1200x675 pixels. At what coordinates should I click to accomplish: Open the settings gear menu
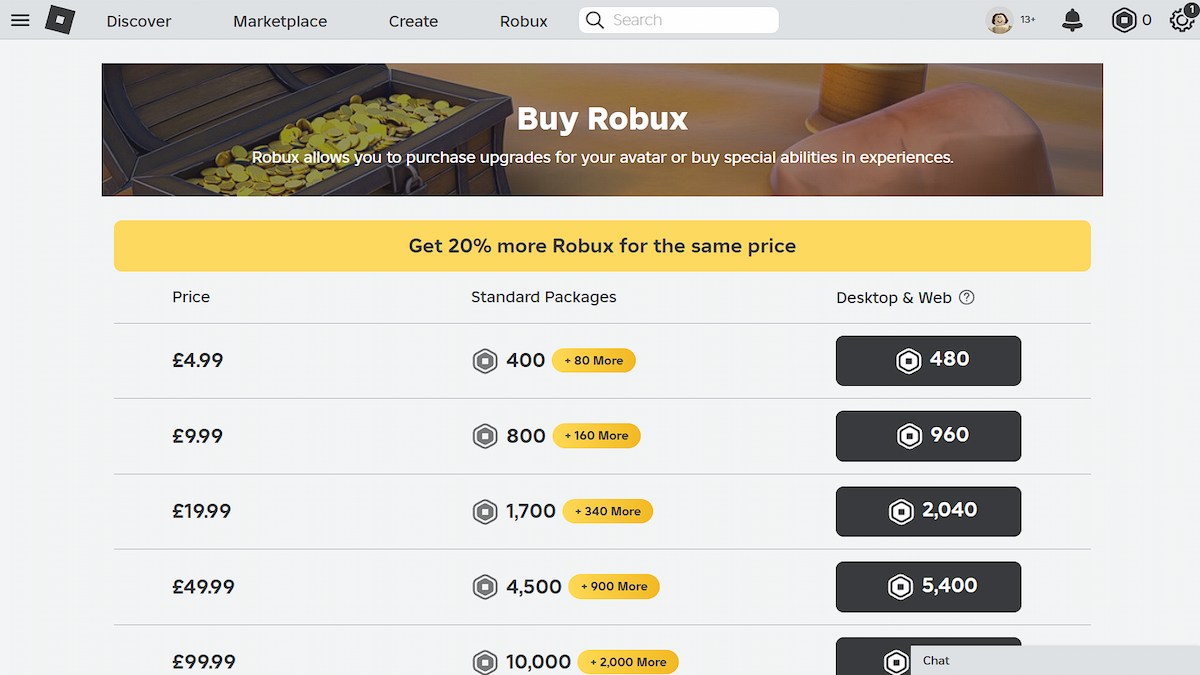click(x=1181, y=20)
